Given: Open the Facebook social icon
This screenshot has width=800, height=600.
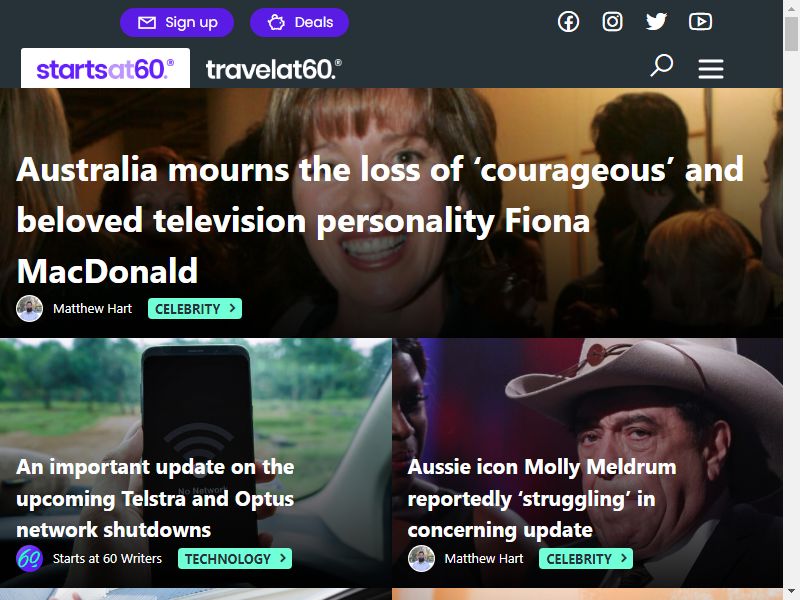Looking at the screenshot, I should click(568, 22).
